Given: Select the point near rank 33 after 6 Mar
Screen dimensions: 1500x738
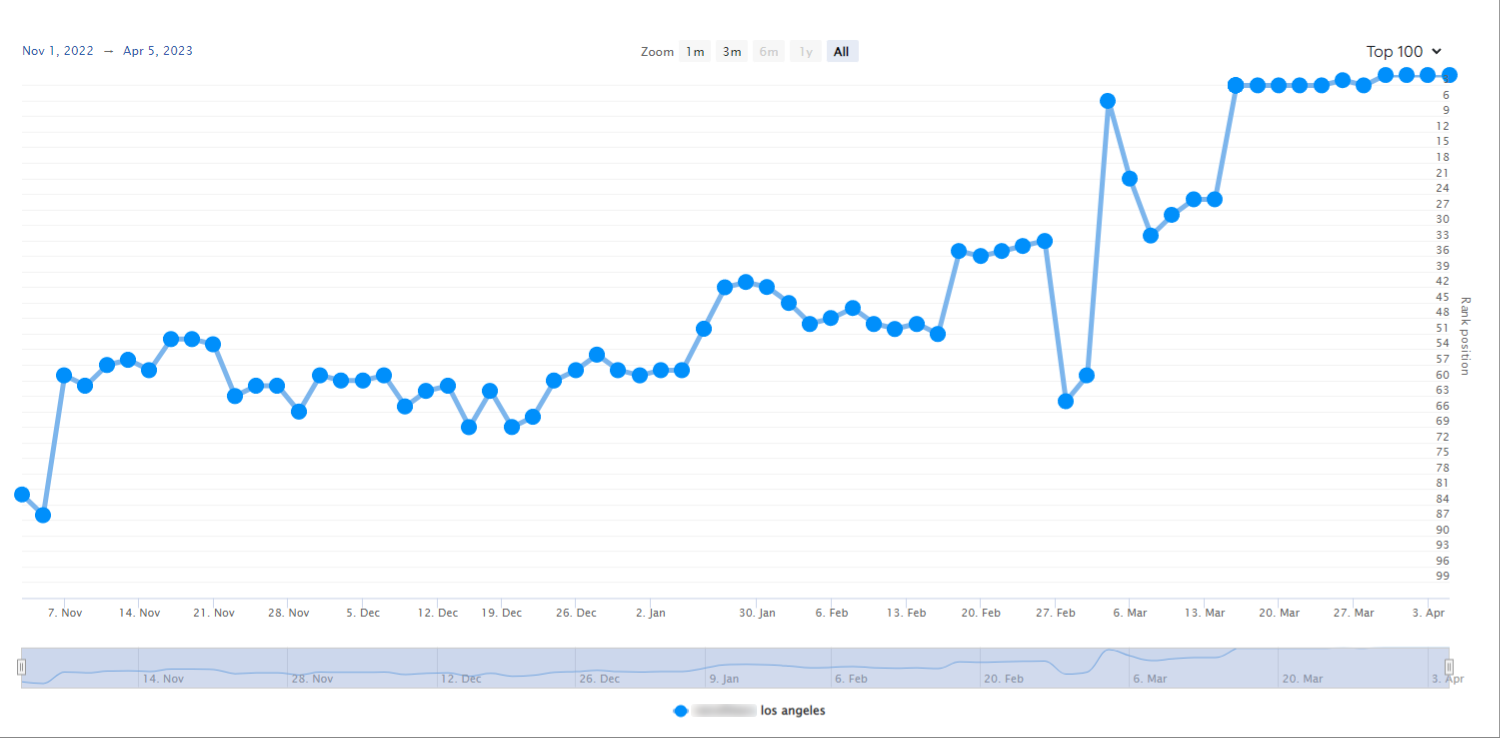Looking at the screenshot, I should pyautogui.click(x=1151, y=236).
